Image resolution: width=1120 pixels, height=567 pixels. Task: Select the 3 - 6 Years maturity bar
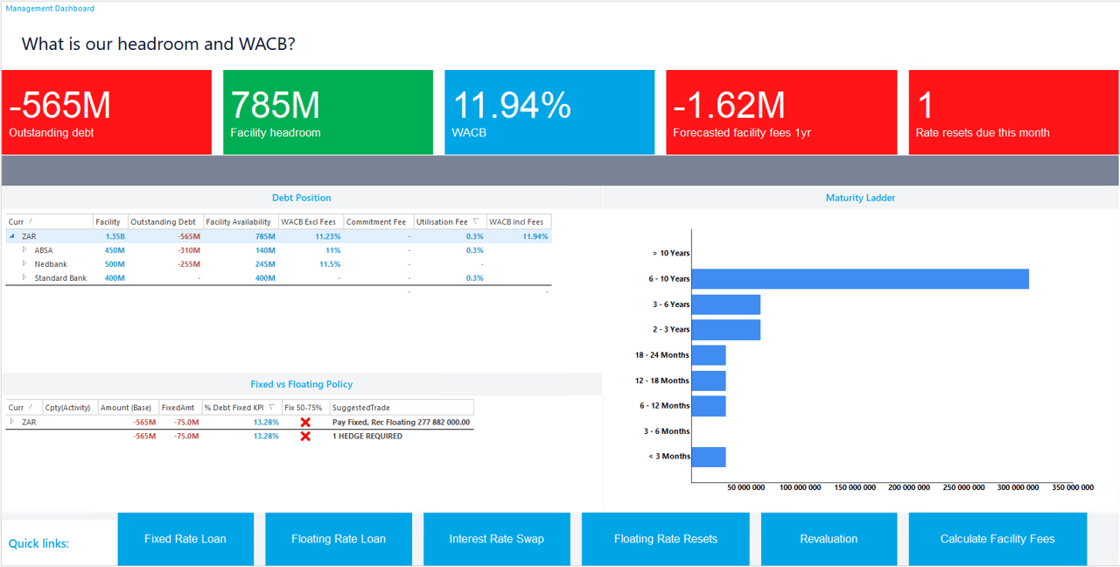[x=726, y=304]
